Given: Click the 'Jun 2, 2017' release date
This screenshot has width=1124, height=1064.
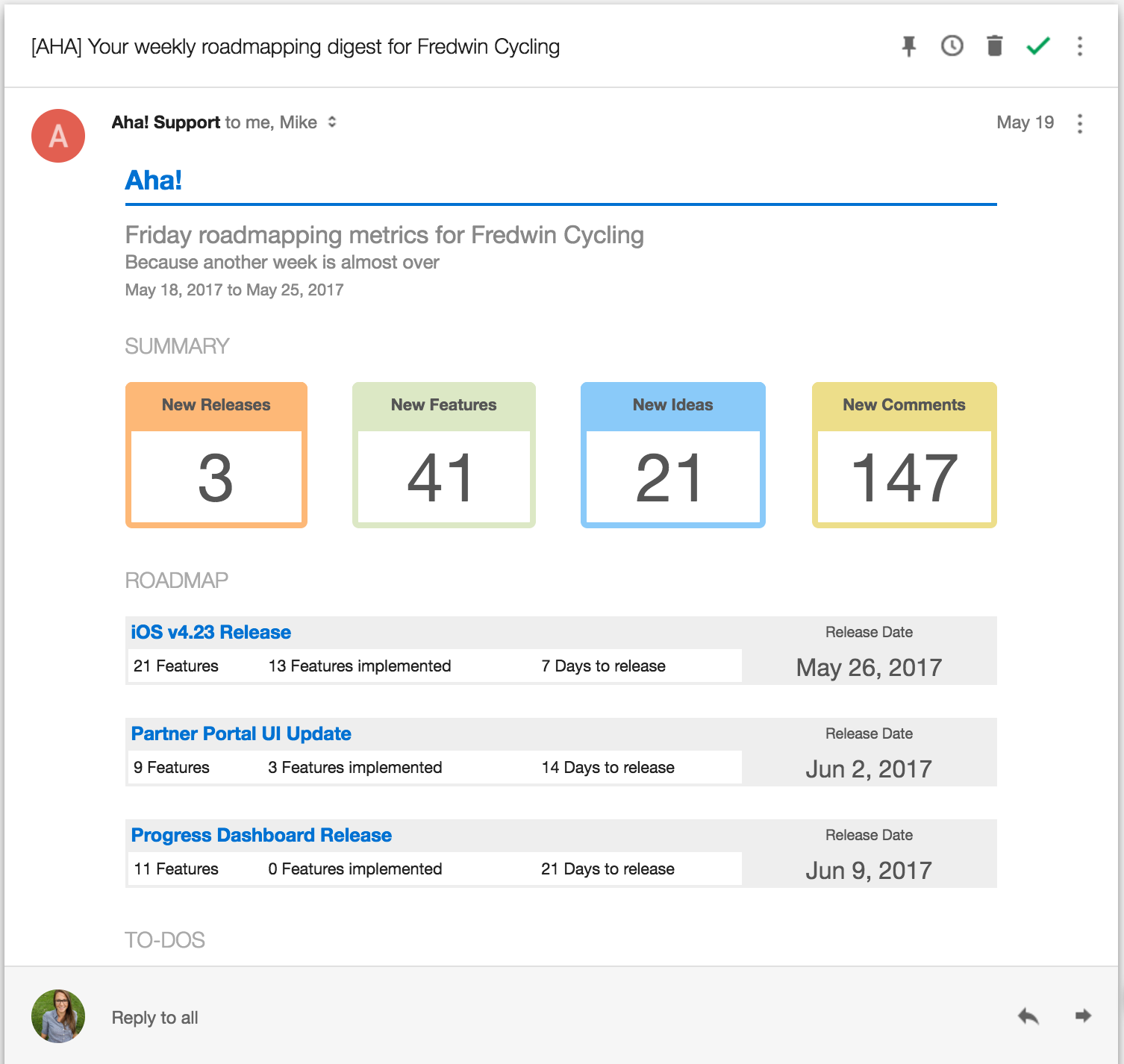Looking at the screenshot, I should (869, 769).
